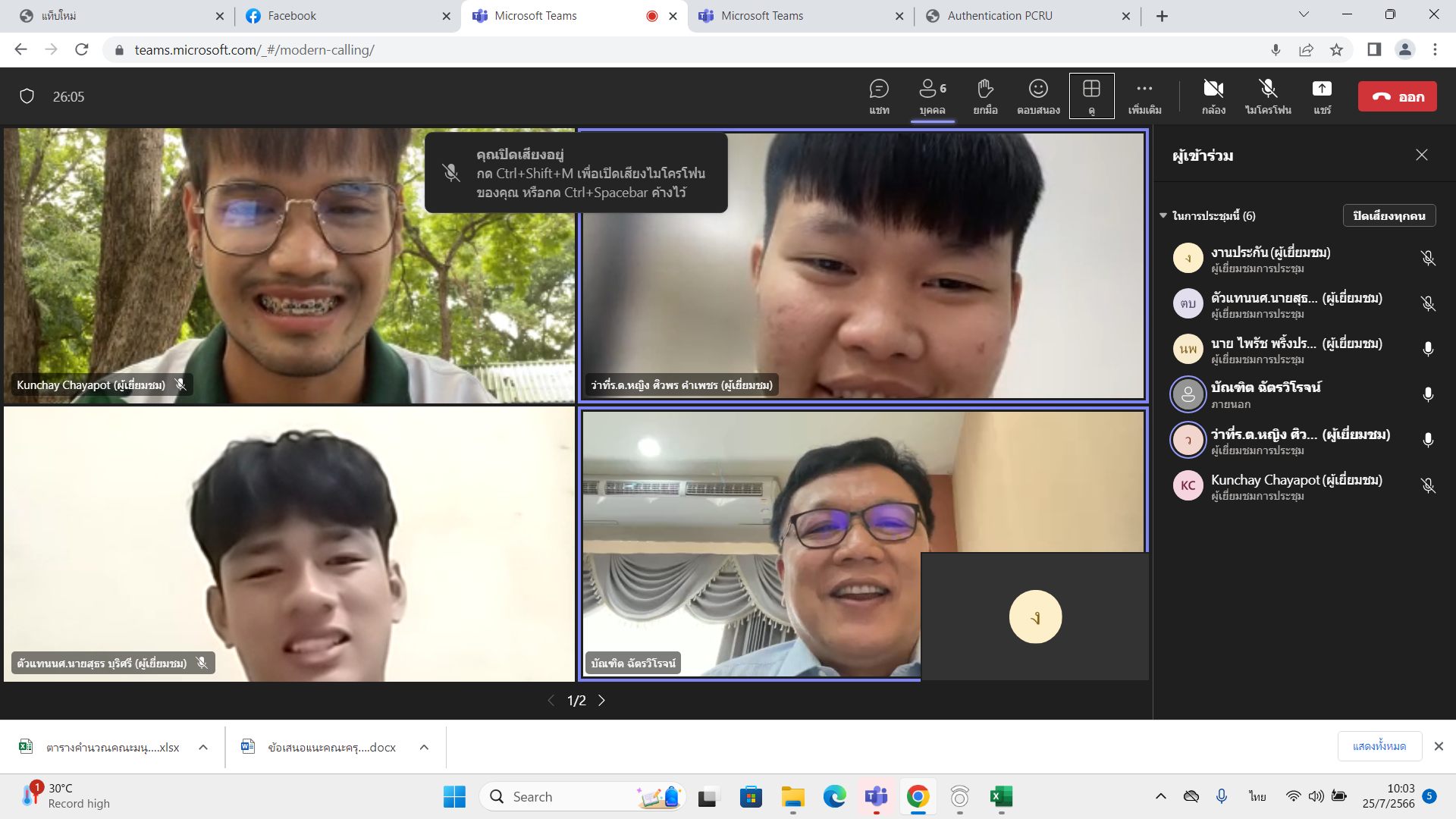Image resolution: width=1456 pixels, height=819 pixels.
Task: Expand options for the downloaded xlsx file
Action: (x=203, y=747)
